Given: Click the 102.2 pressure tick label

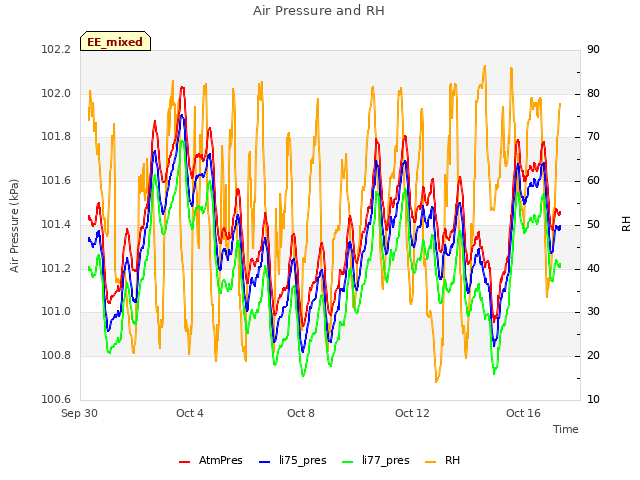Looking at the screenshot, I should point(56,49).
